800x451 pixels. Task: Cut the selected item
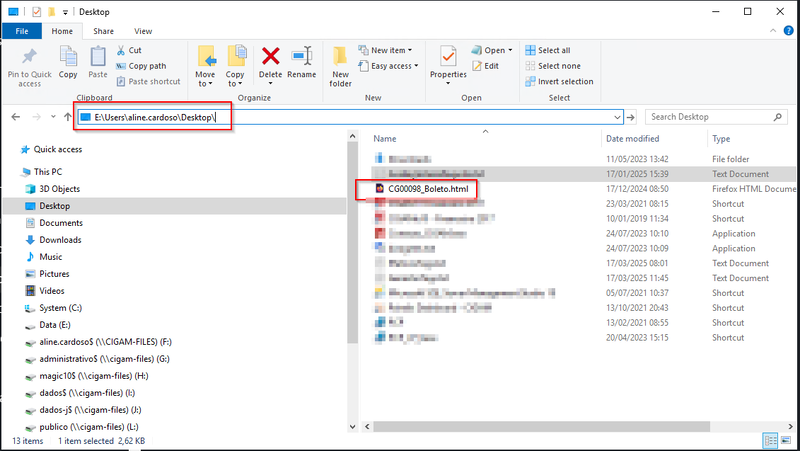coord(129,50)
